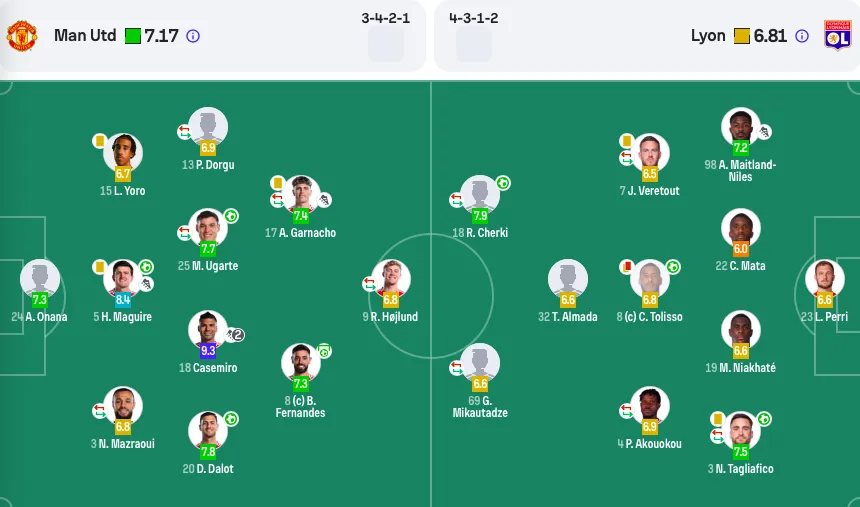Select goalkeeper A. Onana's avatar
860x507 pixels.
[x=40, y=279]
